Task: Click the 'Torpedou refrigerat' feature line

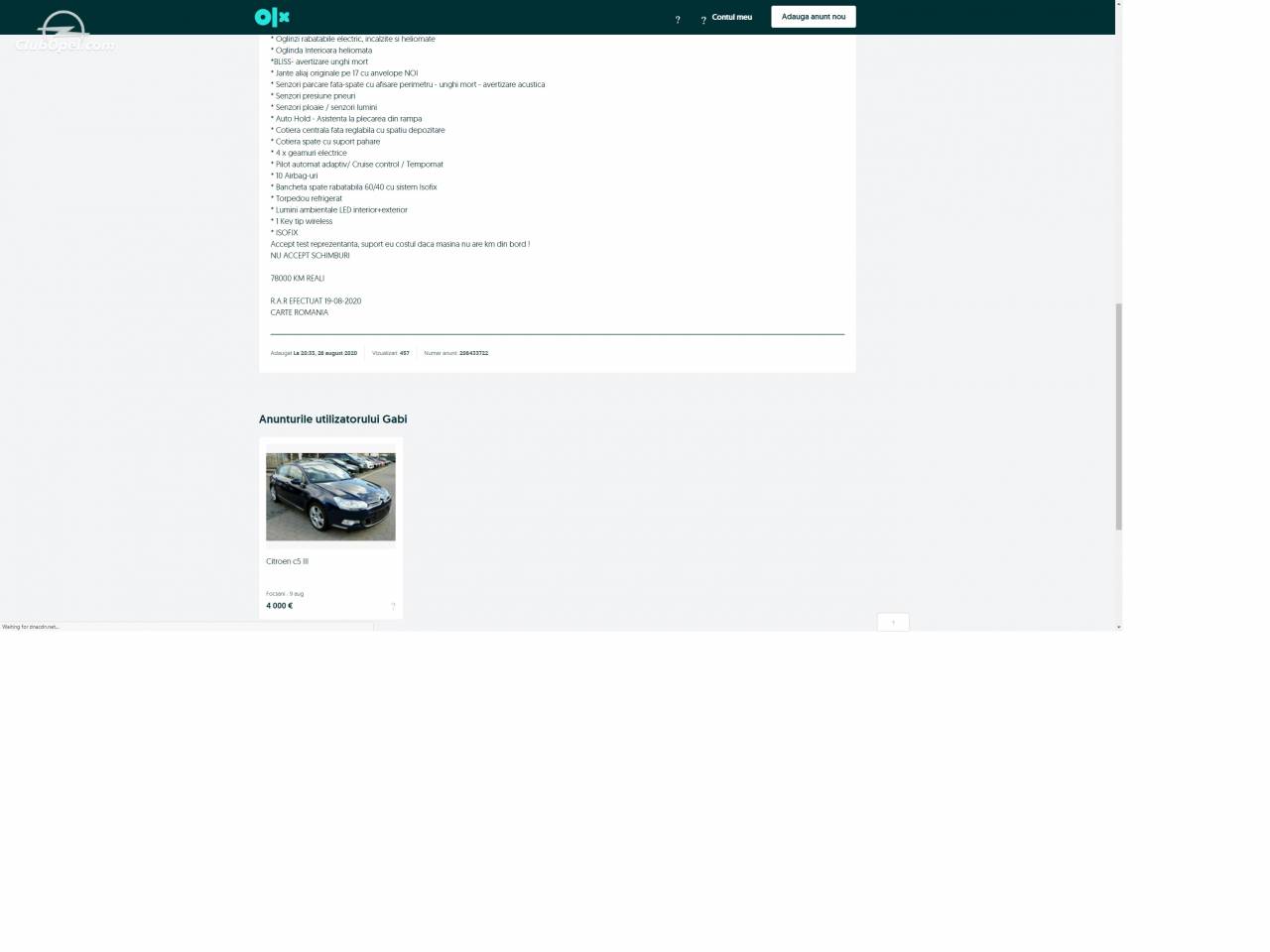Action: [307, 198]
